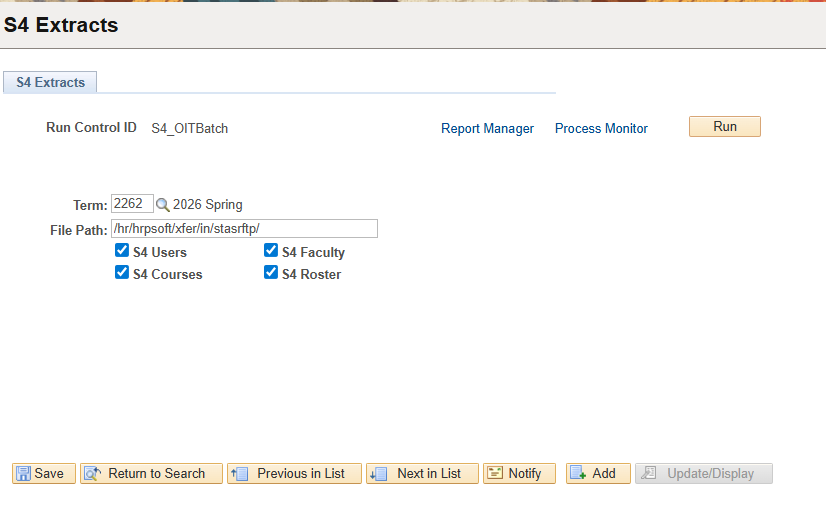826x511 pixels.
Task: Click the 2026 Spring term description
Action: pyautogui.click(x=208, y=205)
